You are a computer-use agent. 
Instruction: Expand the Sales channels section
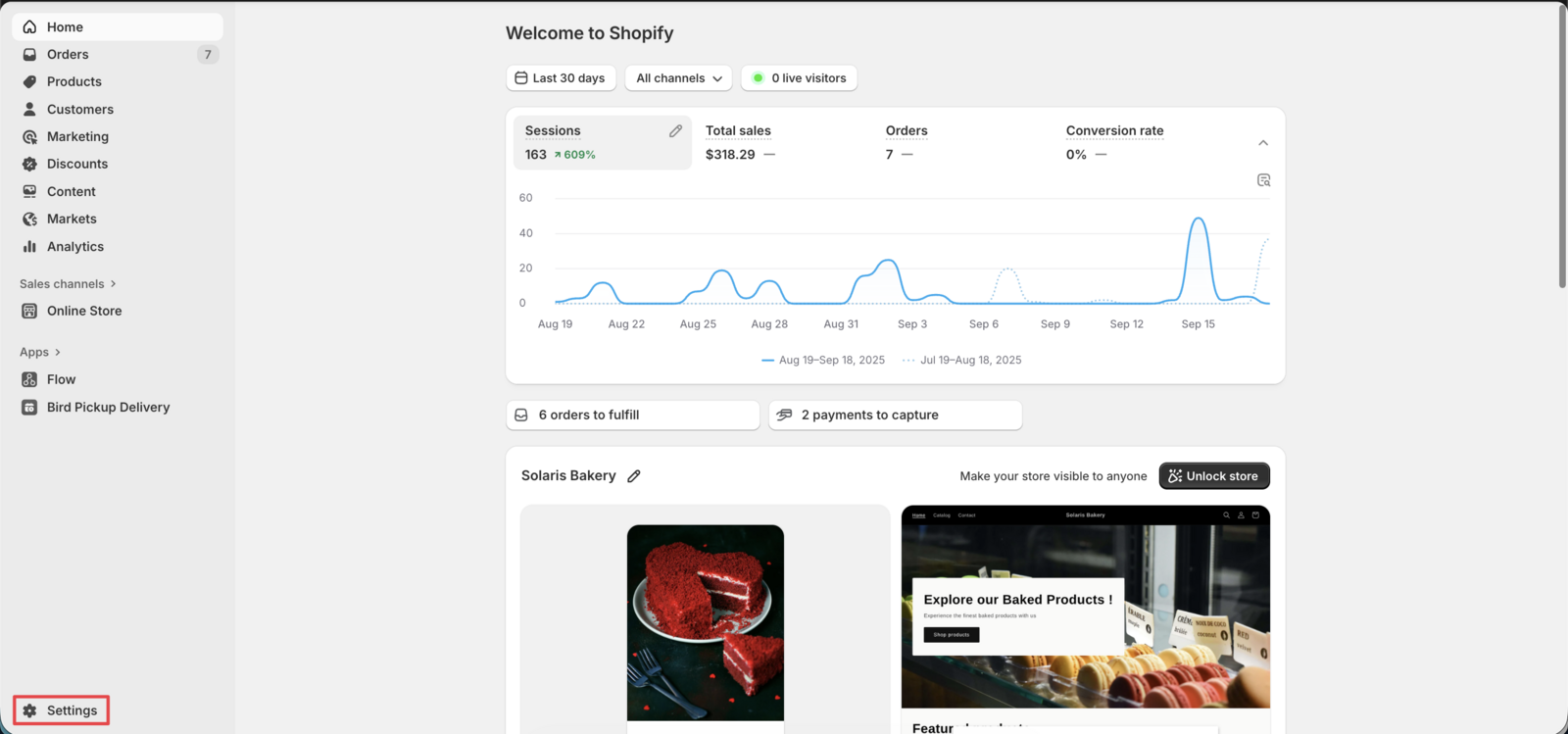coord(68,284)
